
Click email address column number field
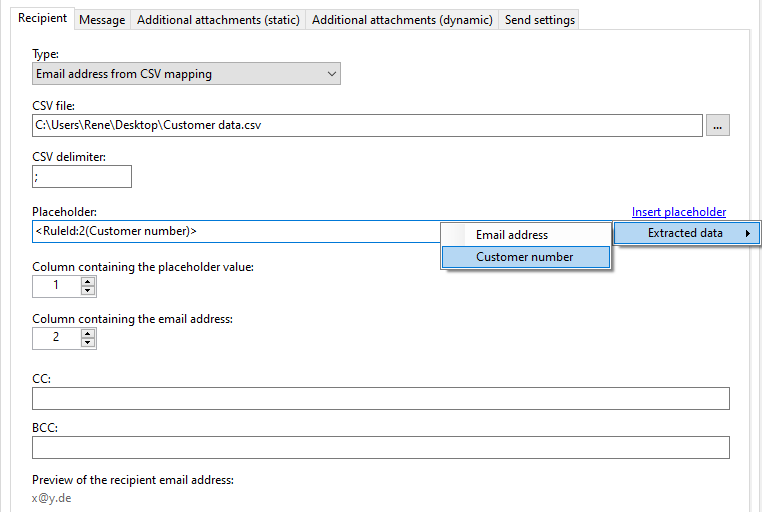point(56,338)
